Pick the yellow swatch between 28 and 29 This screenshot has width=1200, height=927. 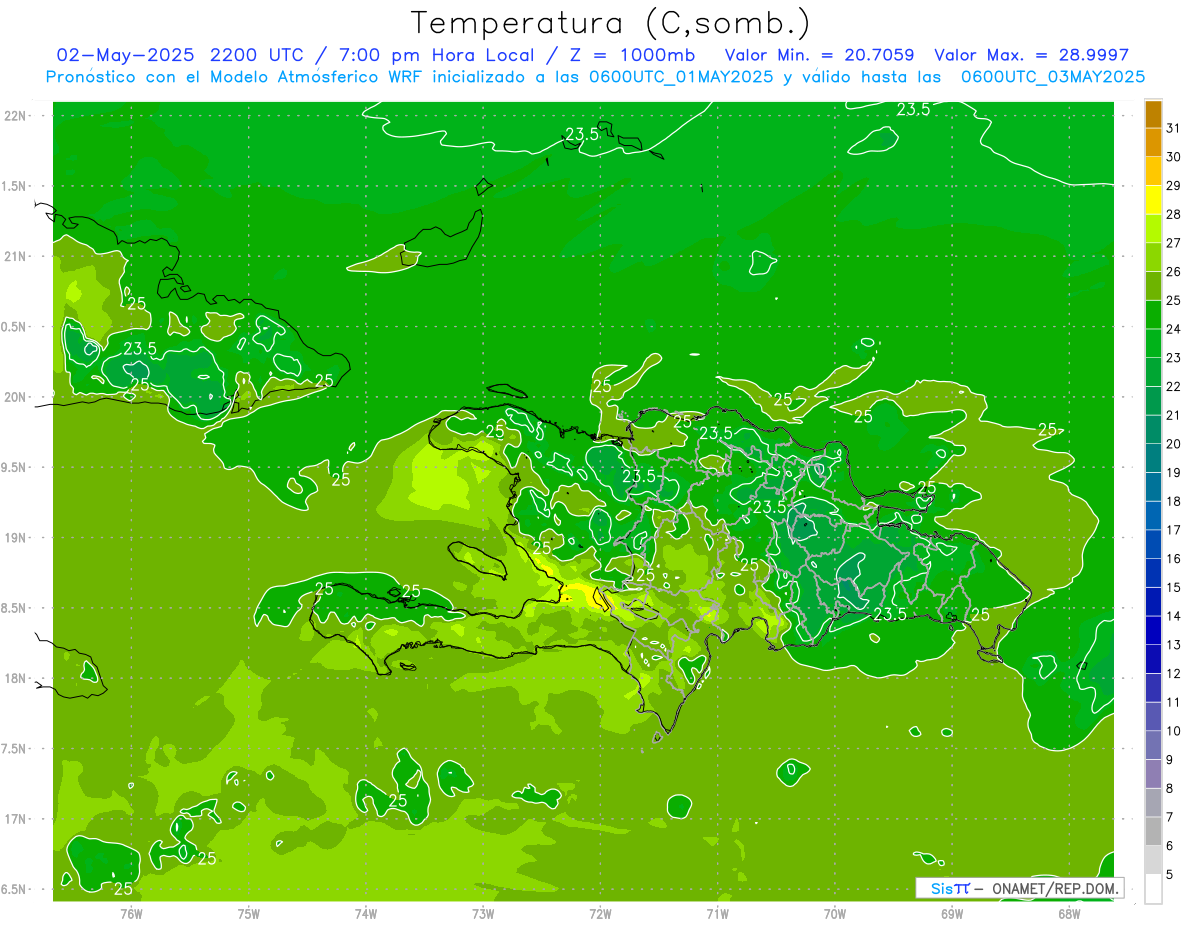coord(1153,200)
